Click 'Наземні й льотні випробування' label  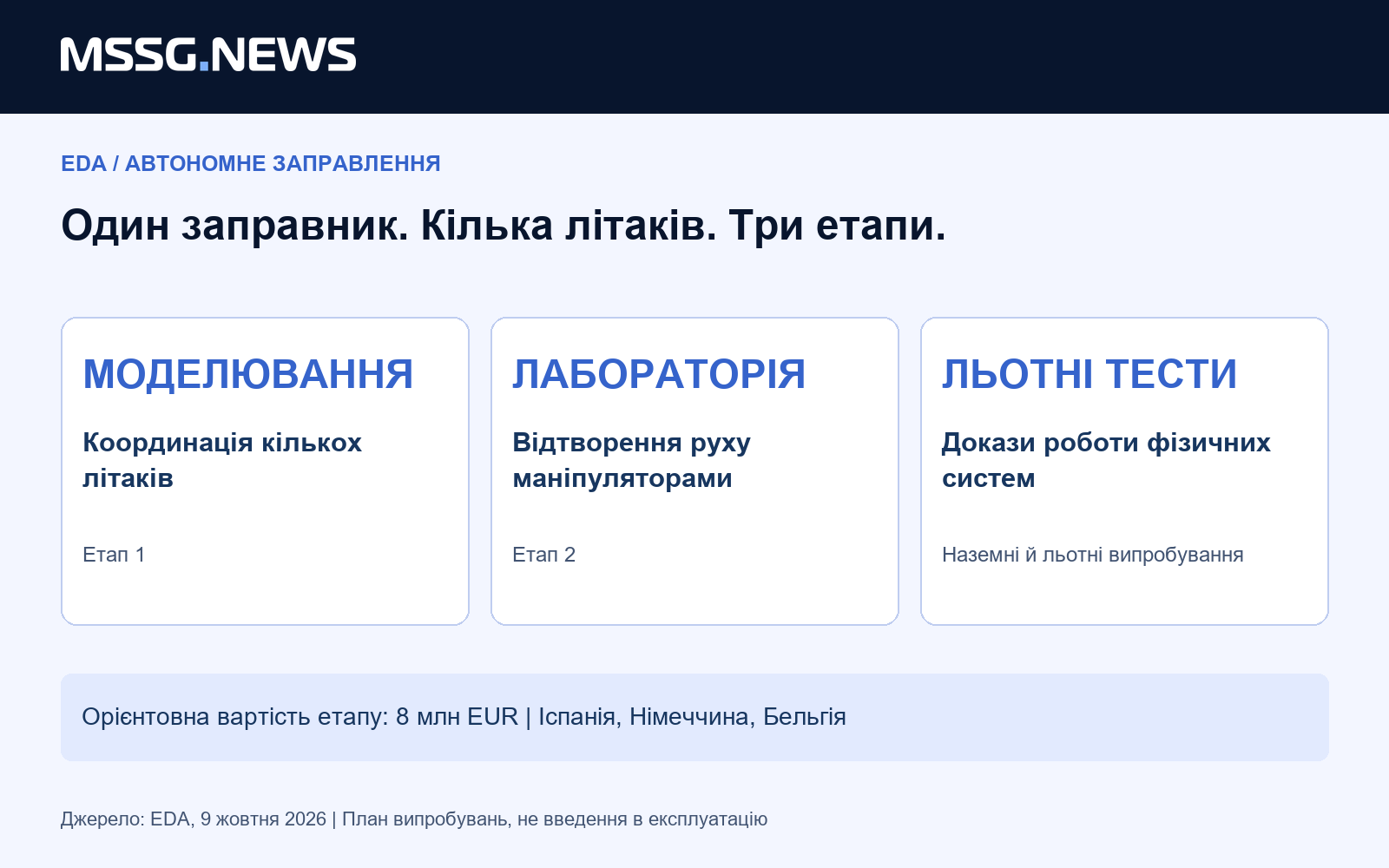(1093, 555)
